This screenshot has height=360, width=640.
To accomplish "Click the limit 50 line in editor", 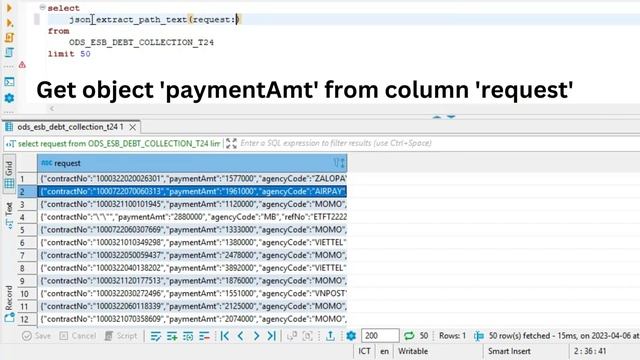I will [69, 53].
